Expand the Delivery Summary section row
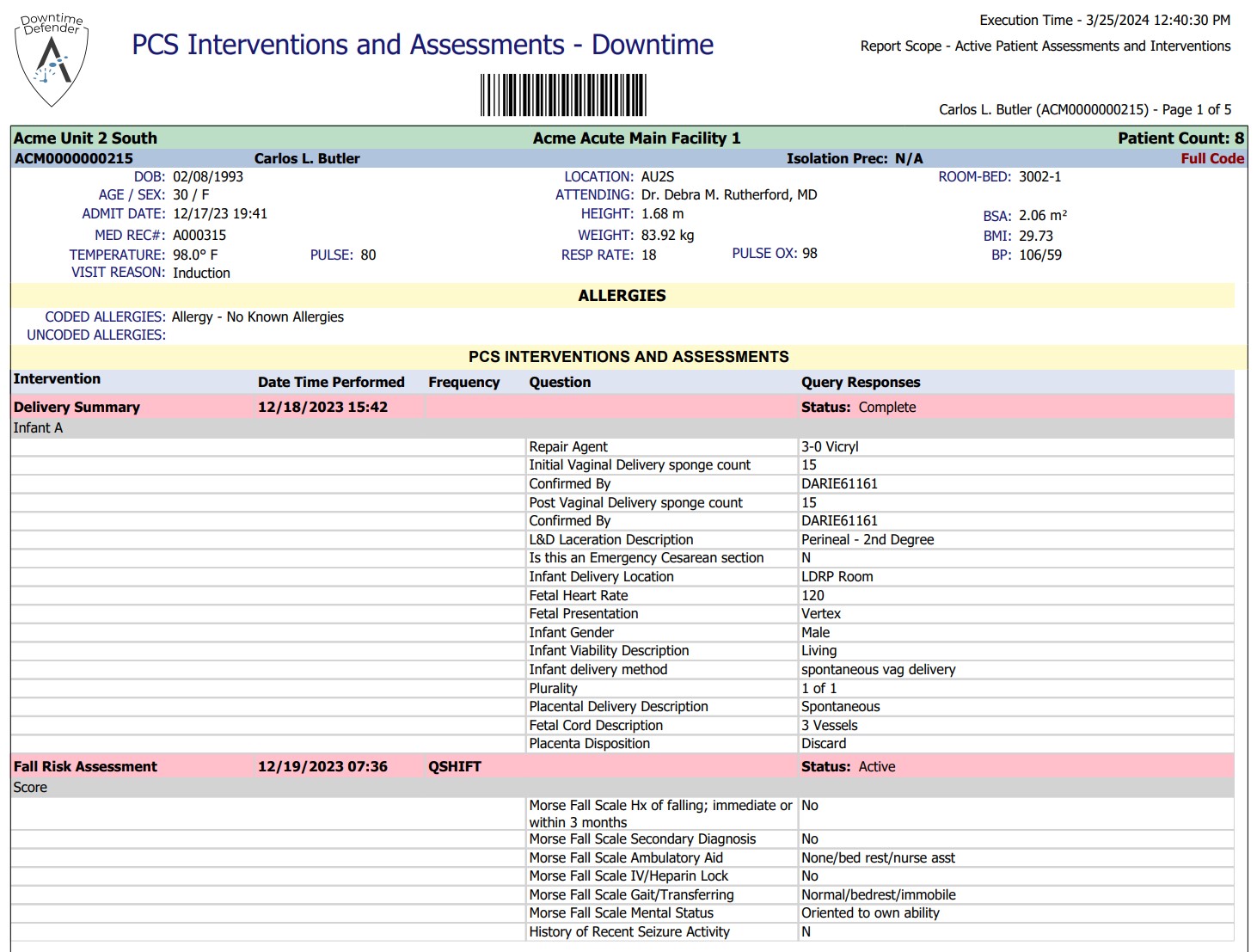 [x=76, y=407]
